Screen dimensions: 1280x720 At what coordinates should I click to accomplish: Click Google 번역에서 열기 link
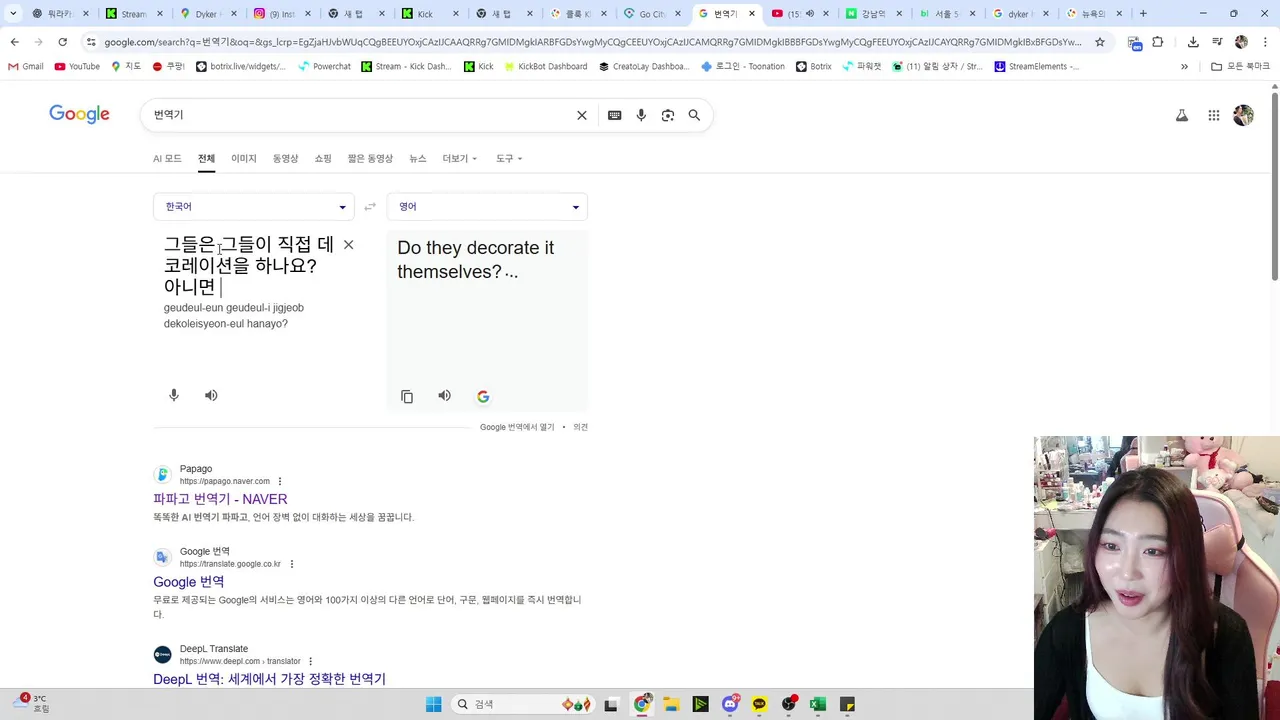point(517,427)
